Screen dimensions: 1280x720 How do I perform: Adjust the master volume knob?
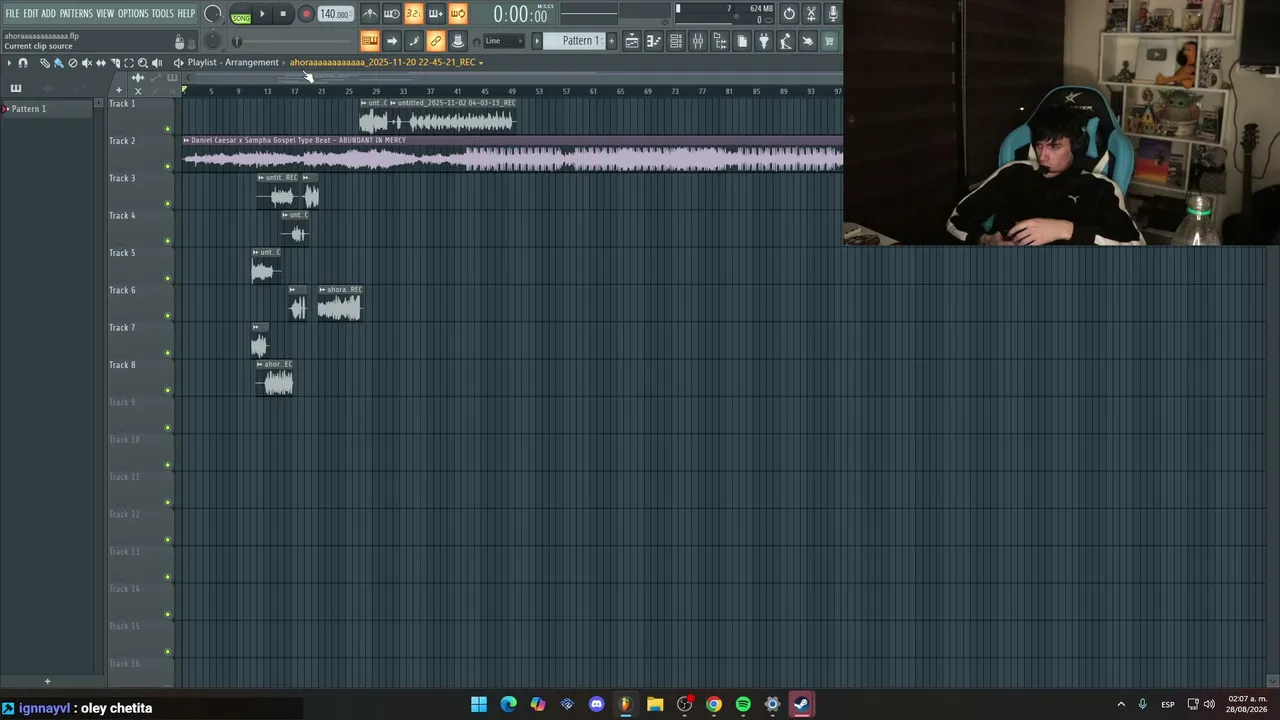coord(213,14)
